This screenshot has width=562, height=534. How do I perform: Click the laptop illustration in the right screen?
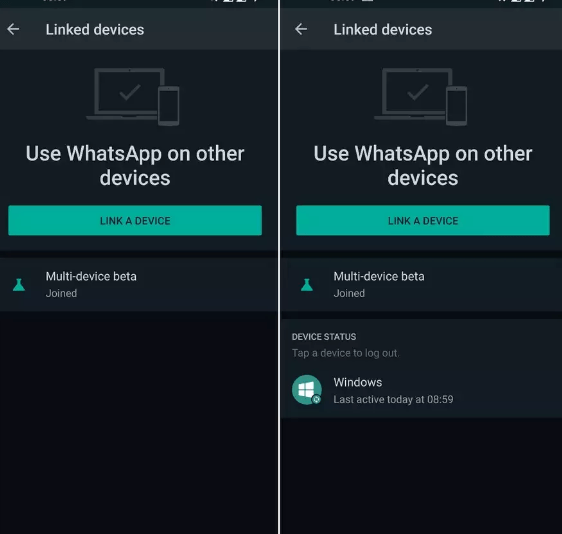tap(413, 94)
